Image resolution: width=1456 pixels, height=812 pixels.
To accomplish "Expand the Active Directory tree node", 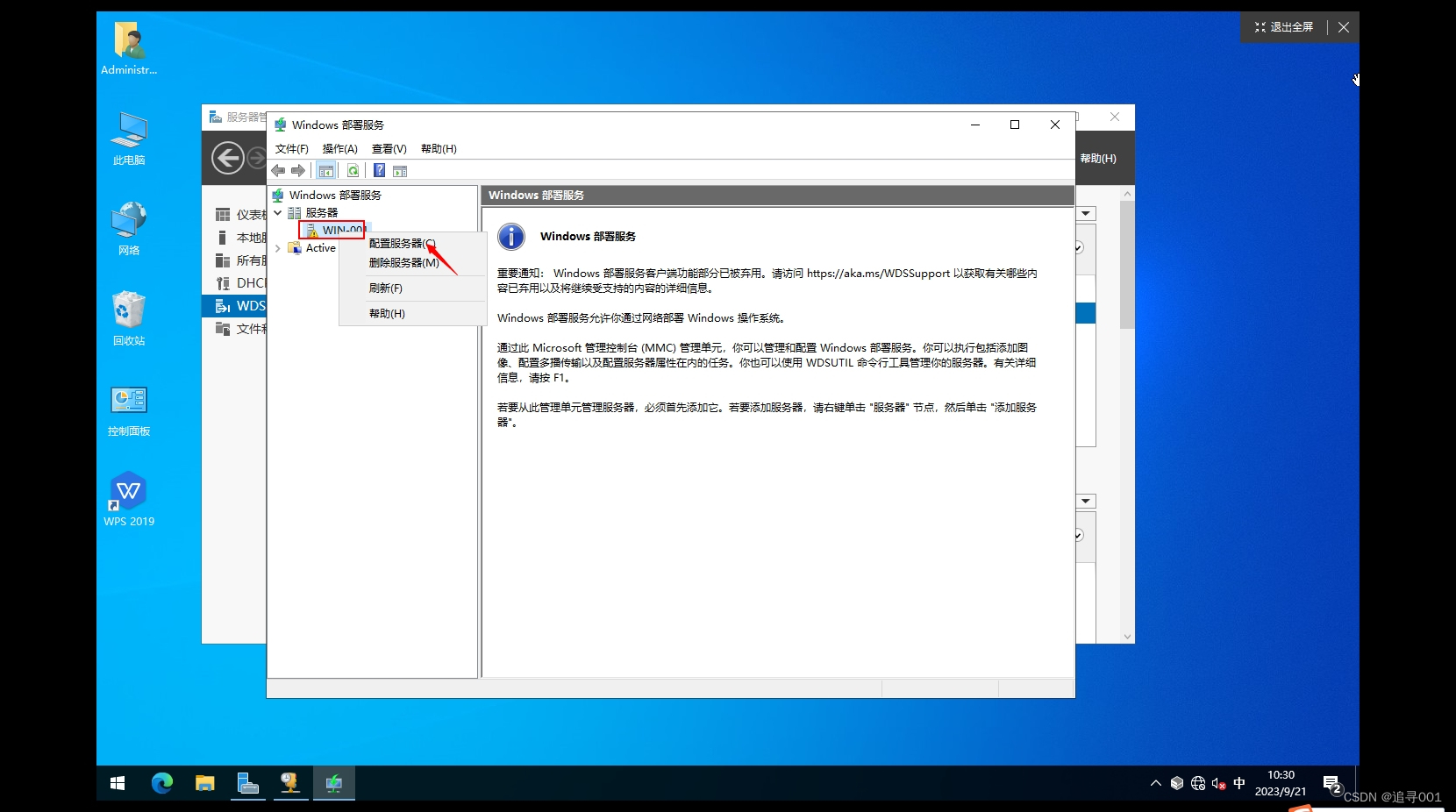I will pos(278,248).
